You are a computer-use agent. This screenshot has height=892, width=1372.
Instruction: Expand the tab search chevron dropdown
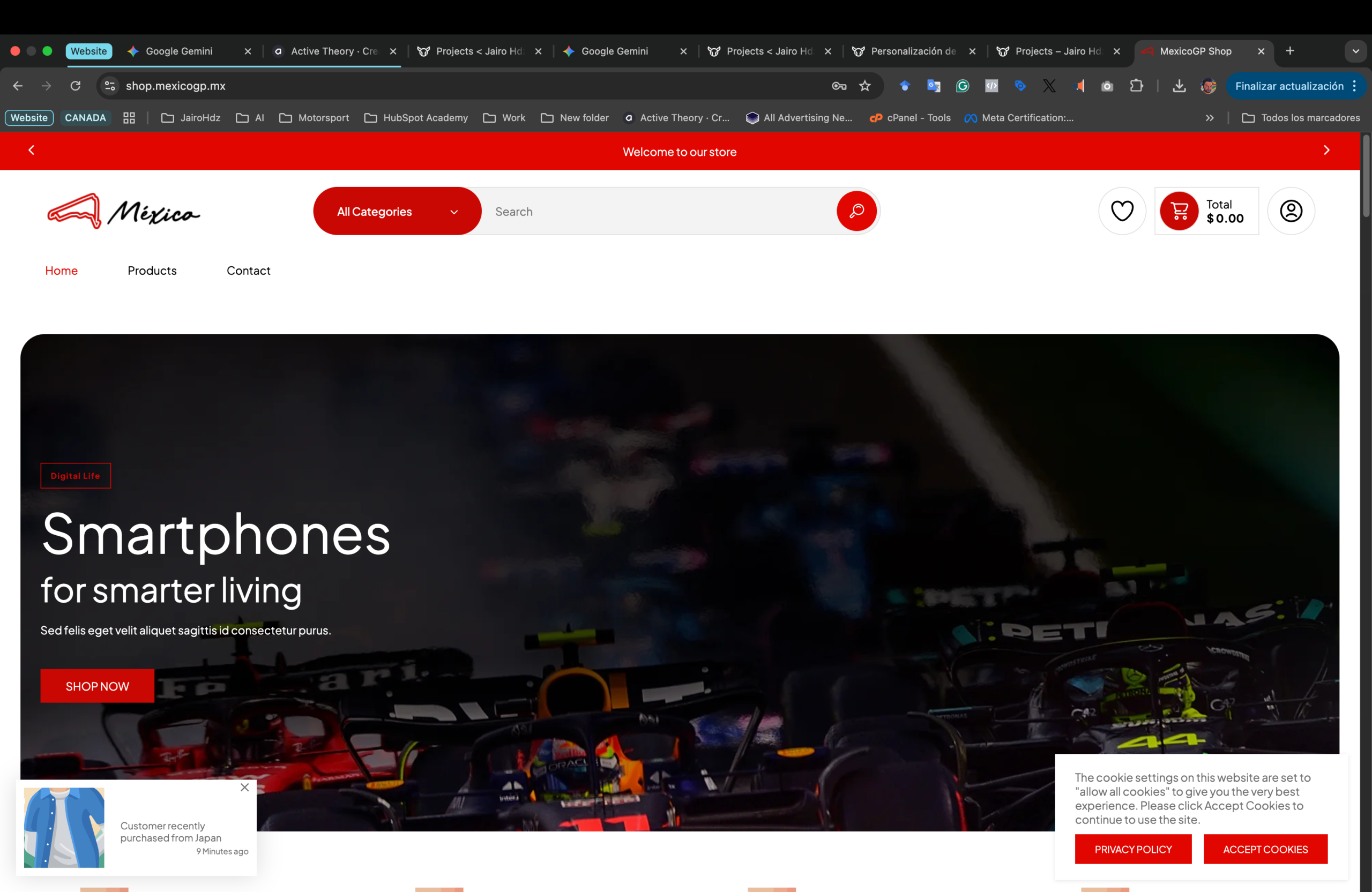tap(1355, 51)
